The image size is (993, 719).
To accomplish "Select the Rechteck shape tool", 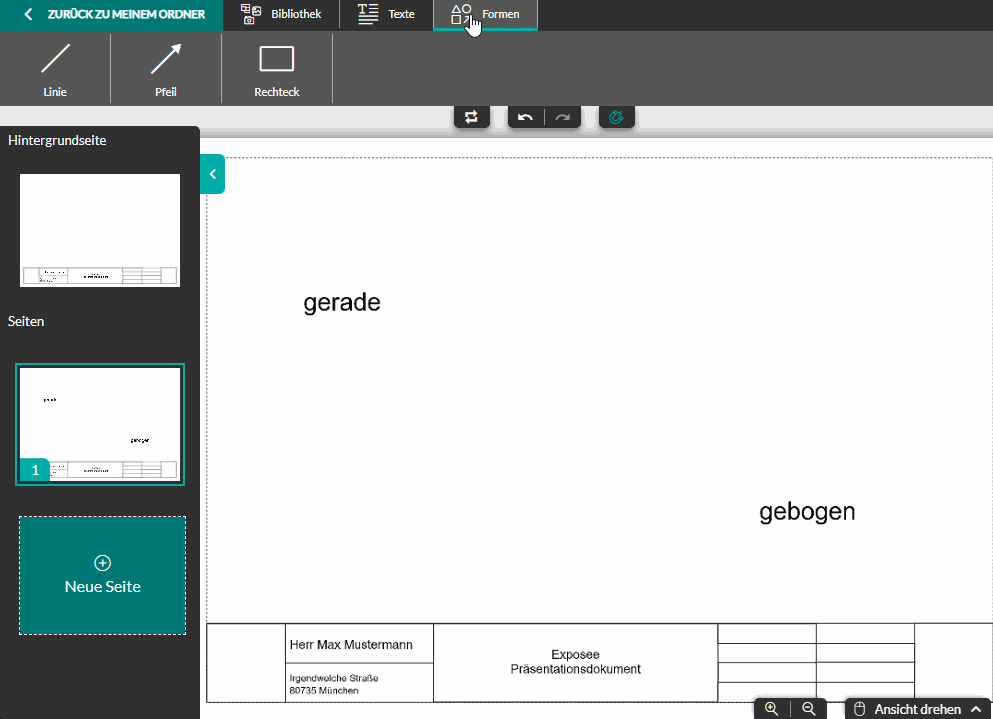I will coord(277,68).
